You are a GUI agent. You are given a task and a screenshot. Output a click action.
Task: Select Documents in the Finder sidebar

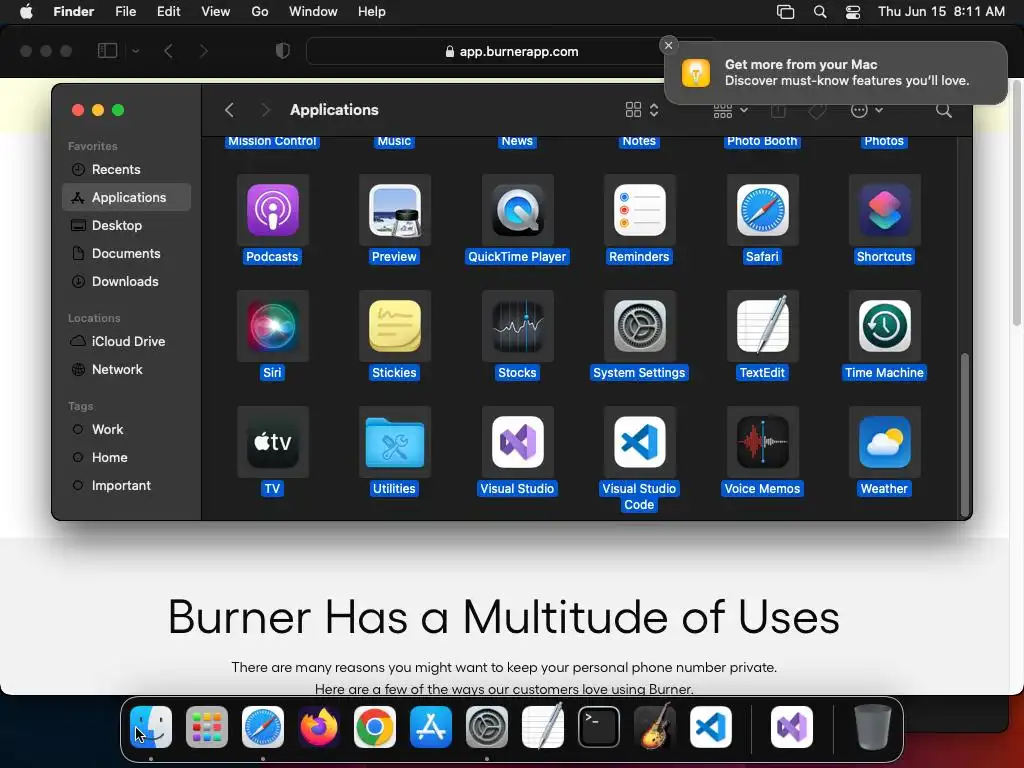[127, 253]
